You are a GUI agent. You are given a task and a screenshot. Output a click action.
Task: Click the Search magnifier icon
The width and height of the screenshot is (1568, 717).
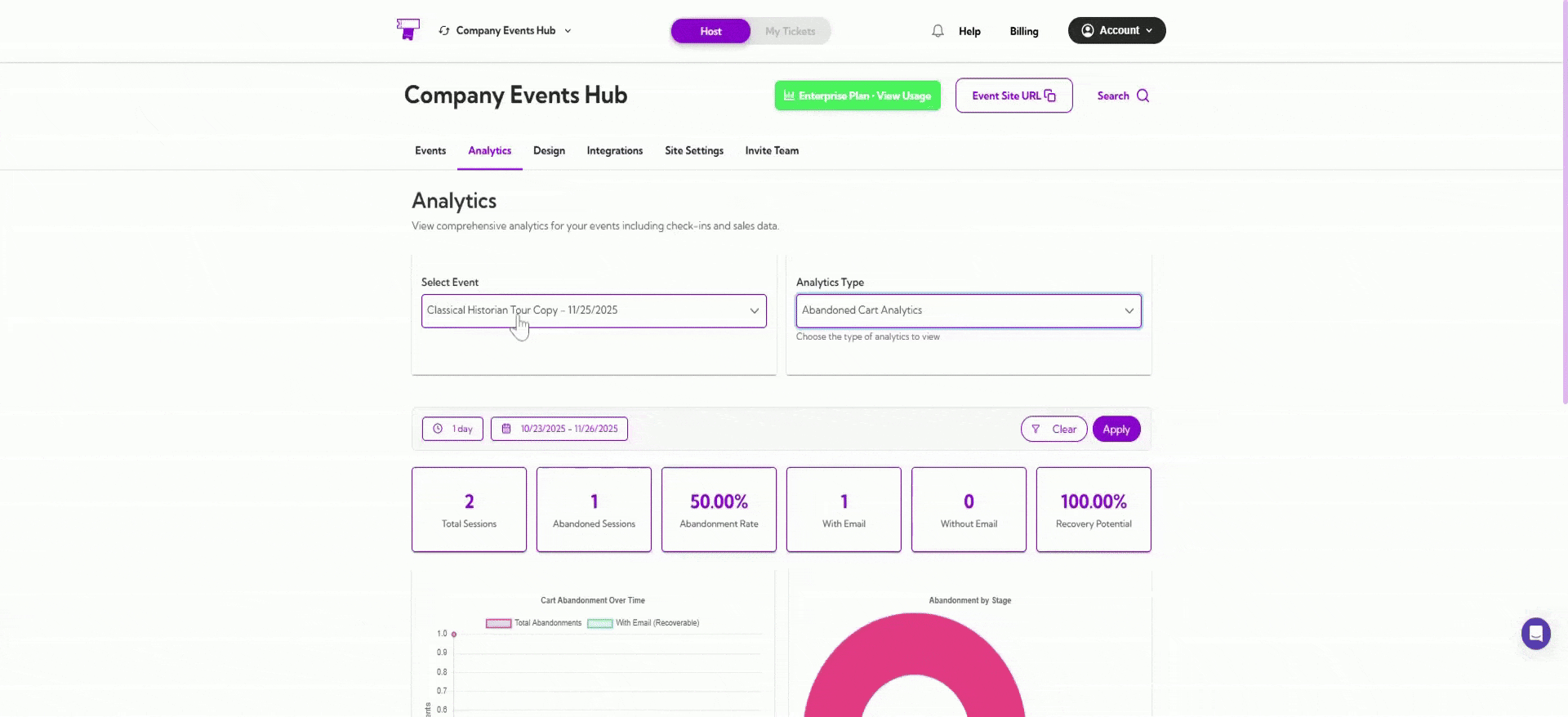pyautogui.click(x=1143, y=96)
